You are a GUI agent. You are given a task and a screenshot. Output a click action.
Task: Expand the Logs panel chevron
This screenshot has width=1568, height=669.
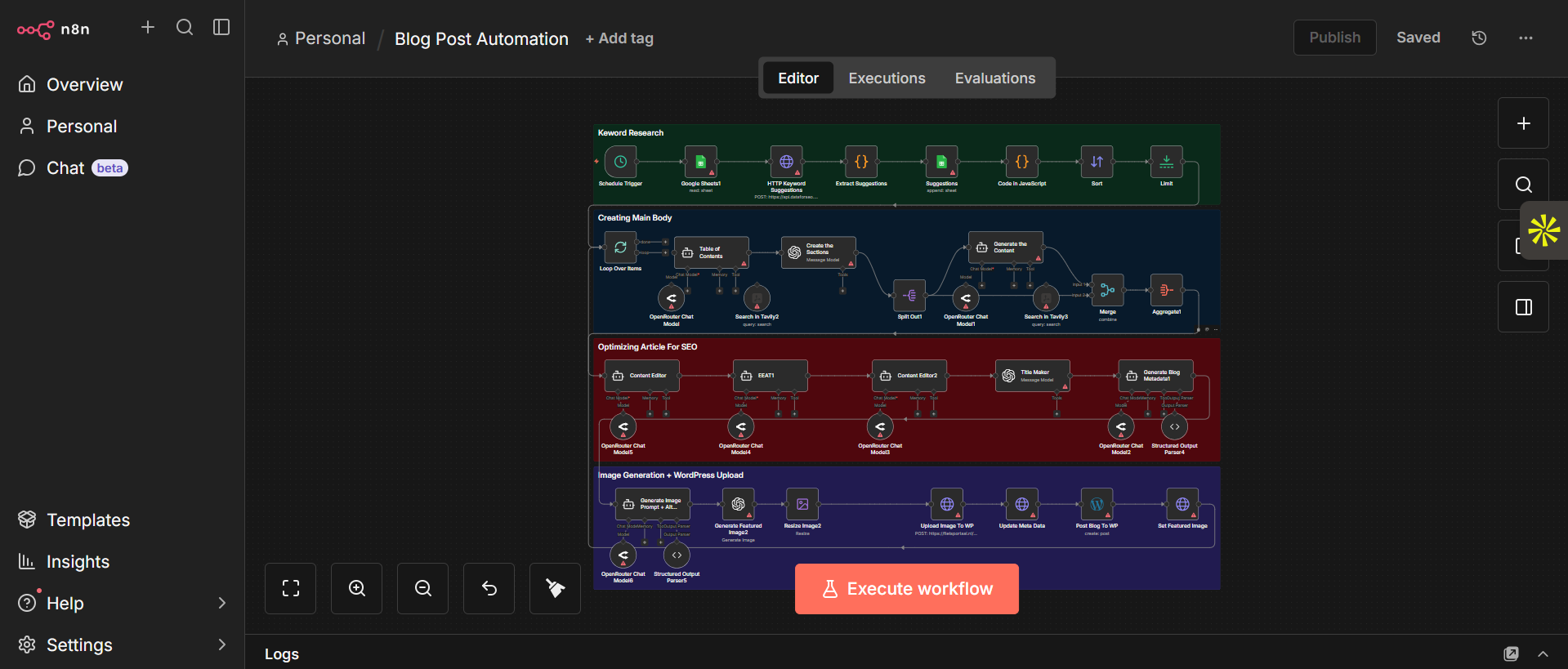click(1543, 653)
